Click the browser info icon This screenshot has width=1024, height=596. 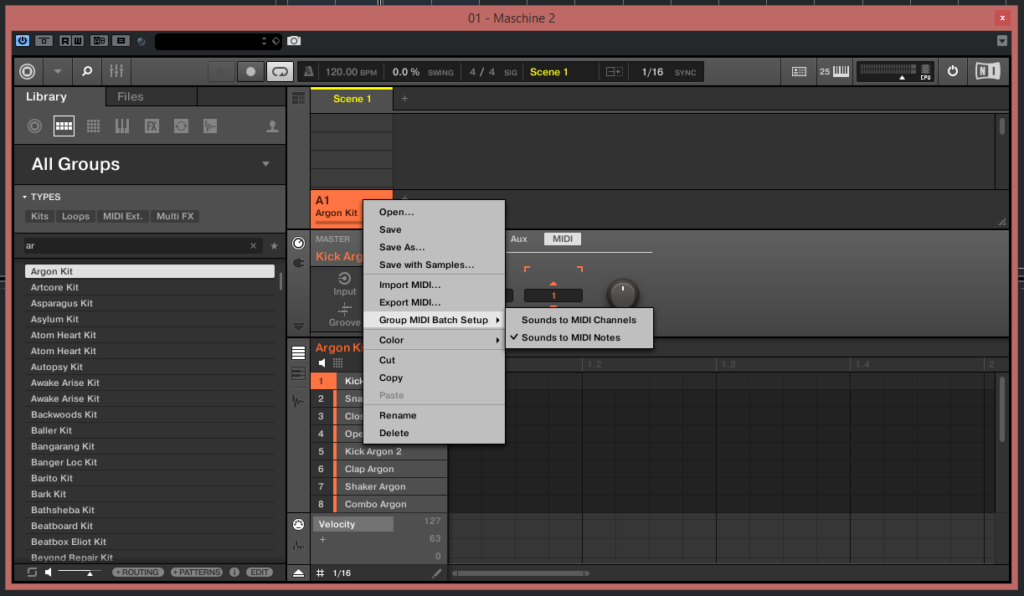pos(234,572)
